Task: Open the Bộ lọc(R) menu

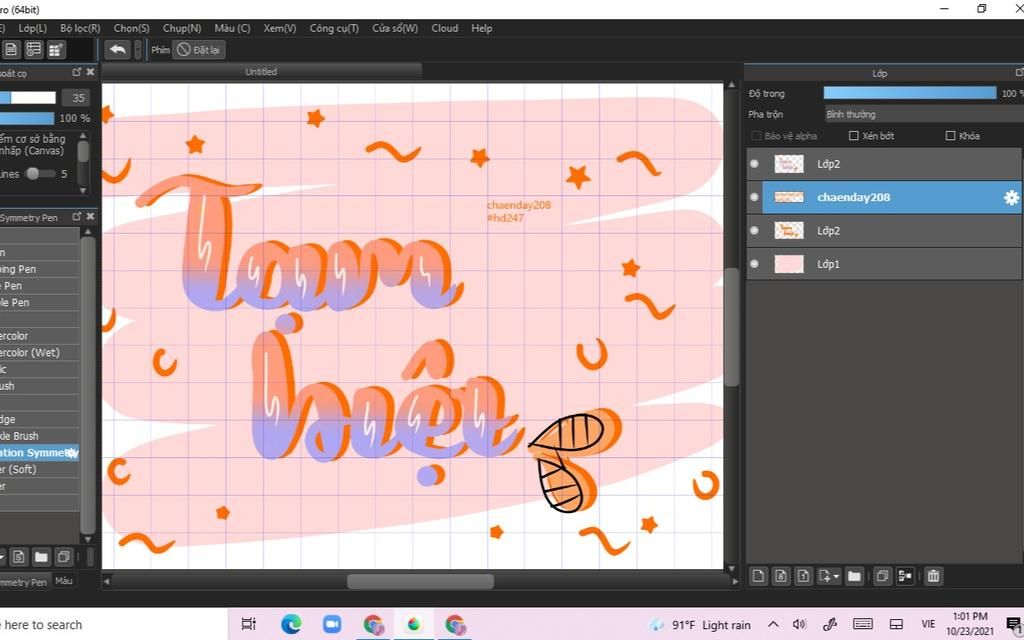Action: pos(80,28)
